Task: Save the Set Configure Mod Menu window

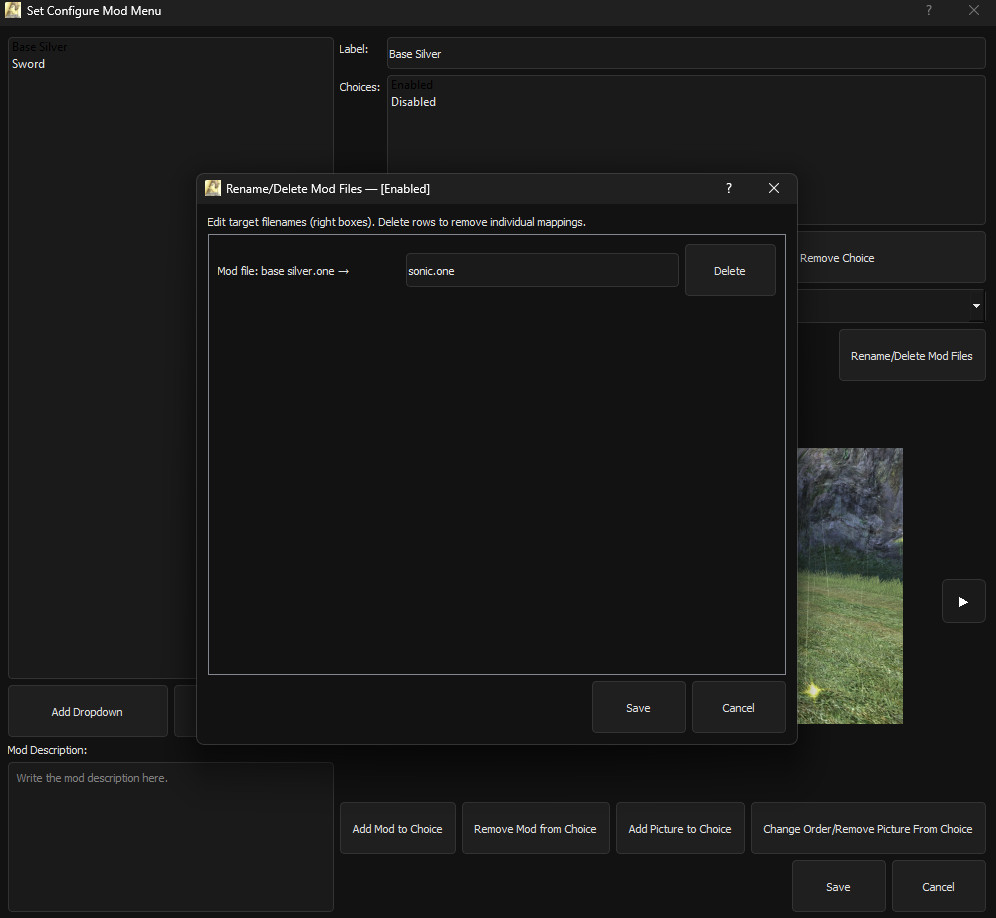Action: click(x=838, y=886)
